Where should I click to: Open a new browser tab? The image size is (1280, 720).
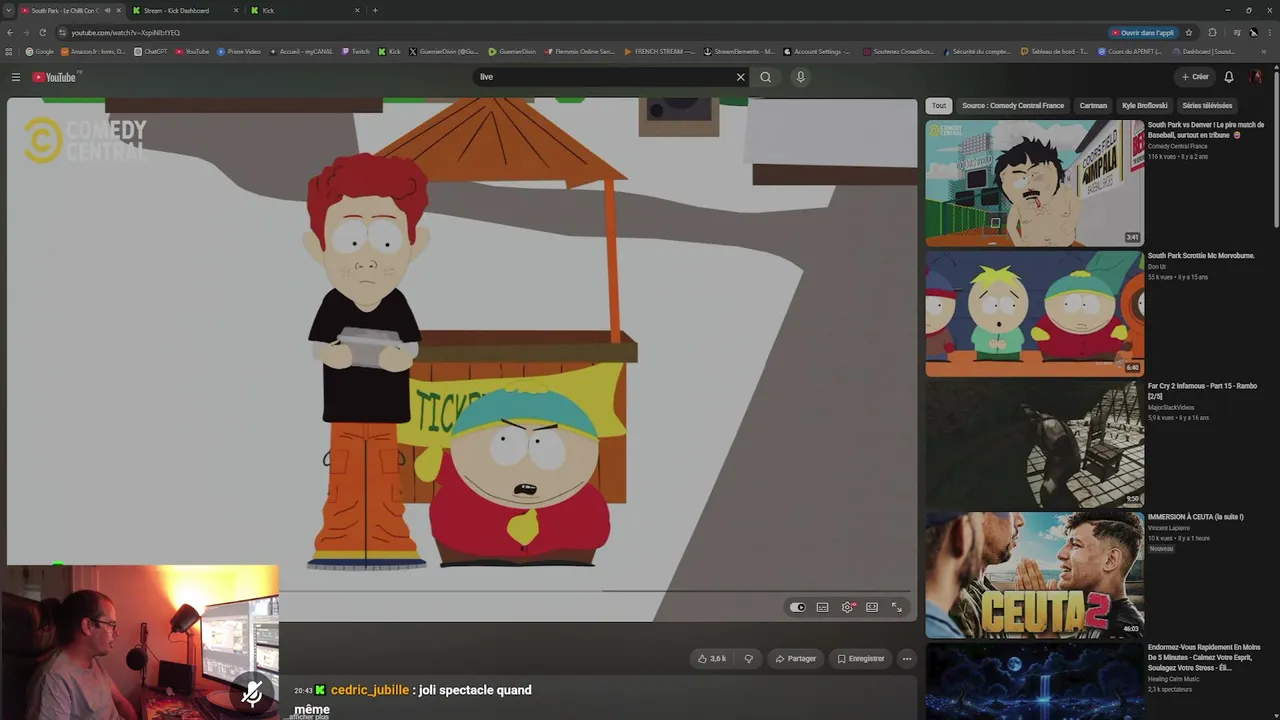375,10
